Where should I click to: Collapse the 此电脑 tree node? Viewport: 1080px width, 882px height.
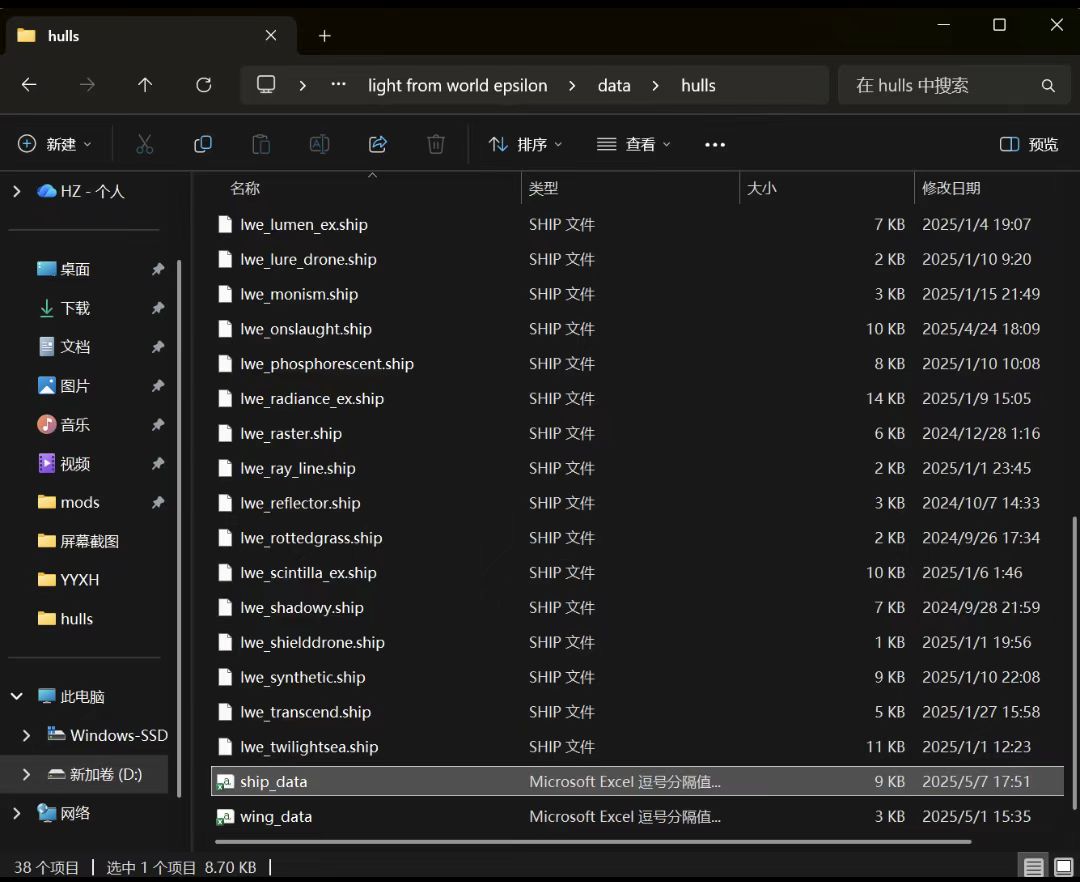(17, 696)
